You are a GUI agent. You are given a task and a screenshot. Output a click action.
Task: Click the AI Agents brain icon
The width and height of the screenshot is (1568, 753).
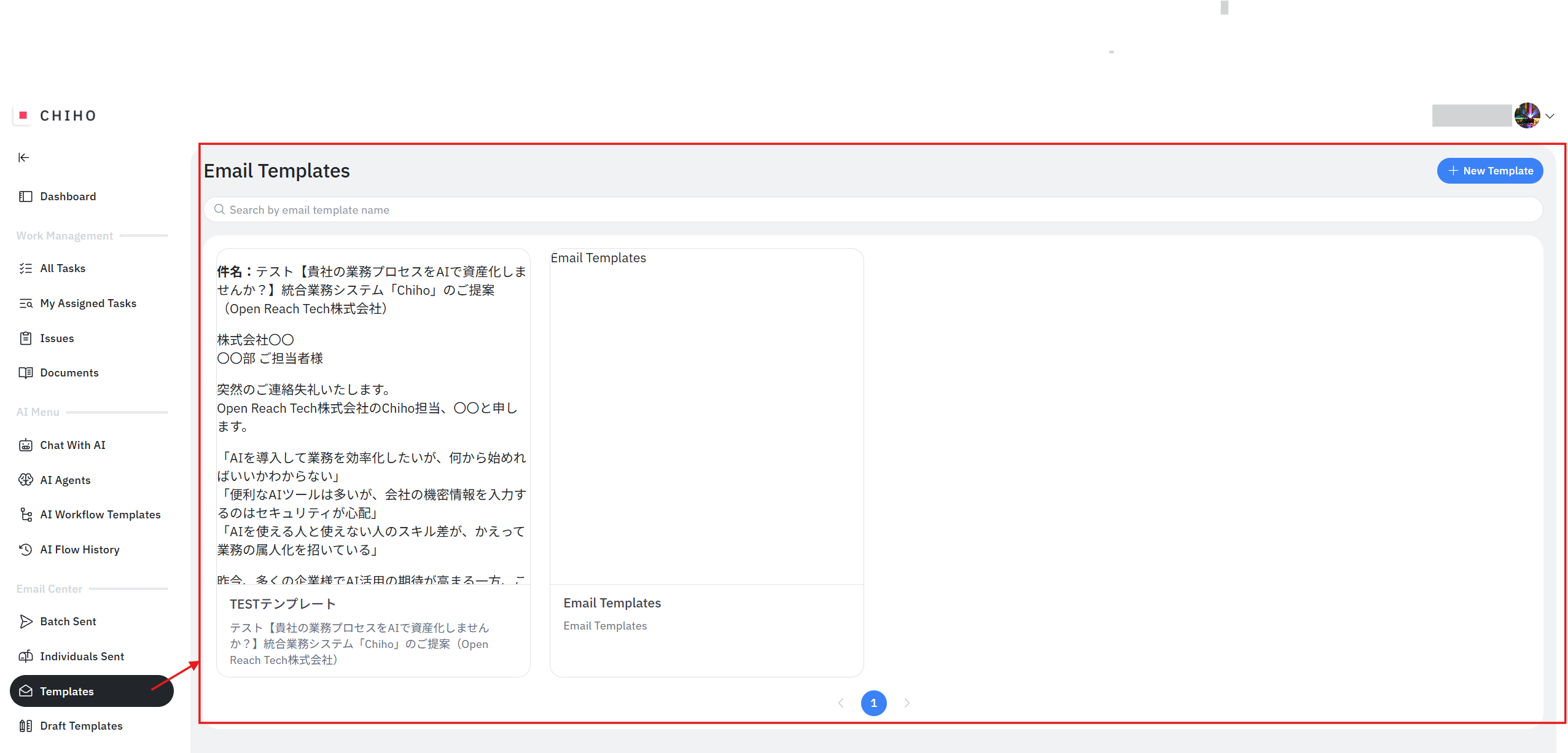tap(25, 480)
